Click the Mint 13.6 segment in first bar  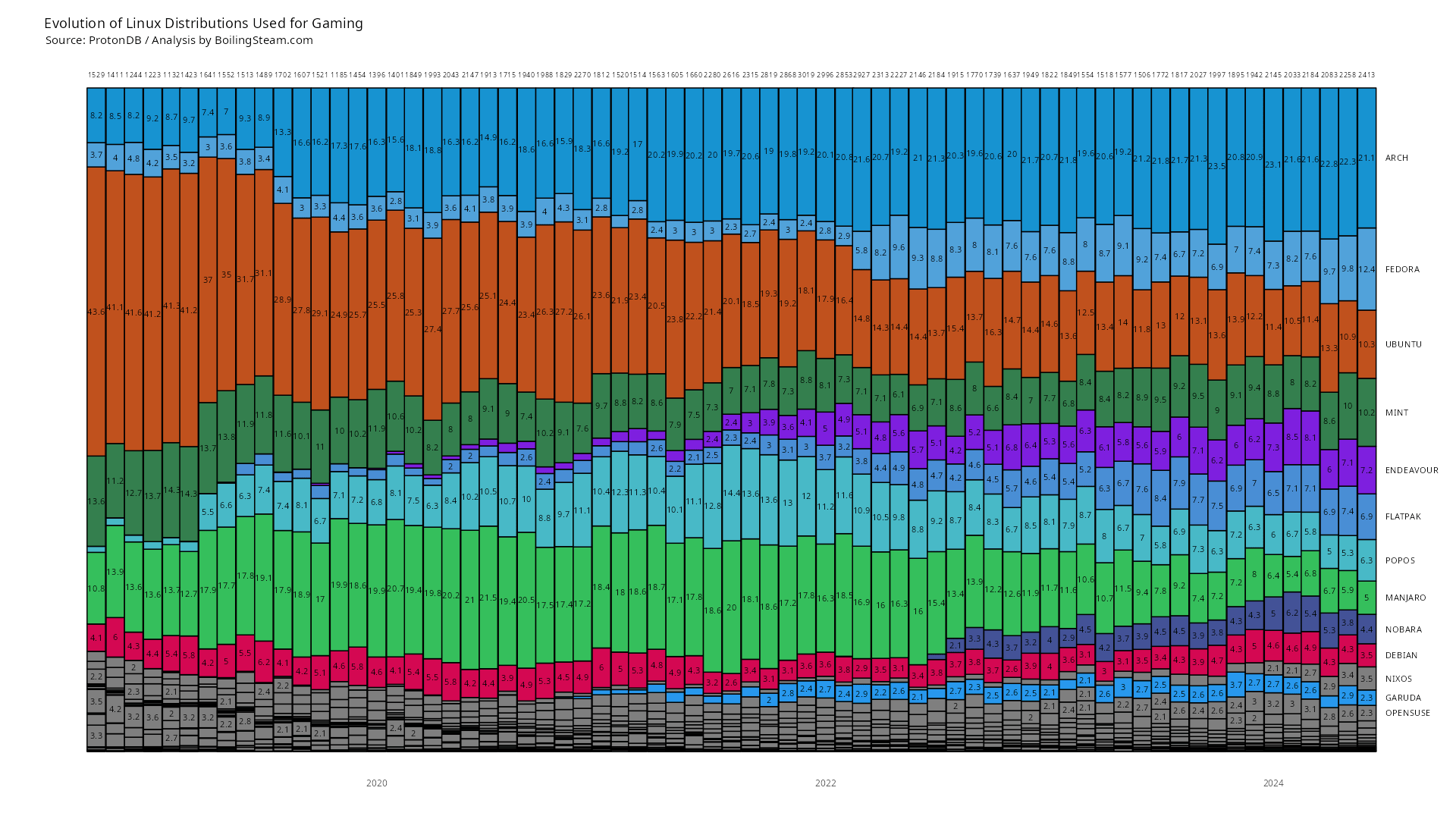click(96, 501)
